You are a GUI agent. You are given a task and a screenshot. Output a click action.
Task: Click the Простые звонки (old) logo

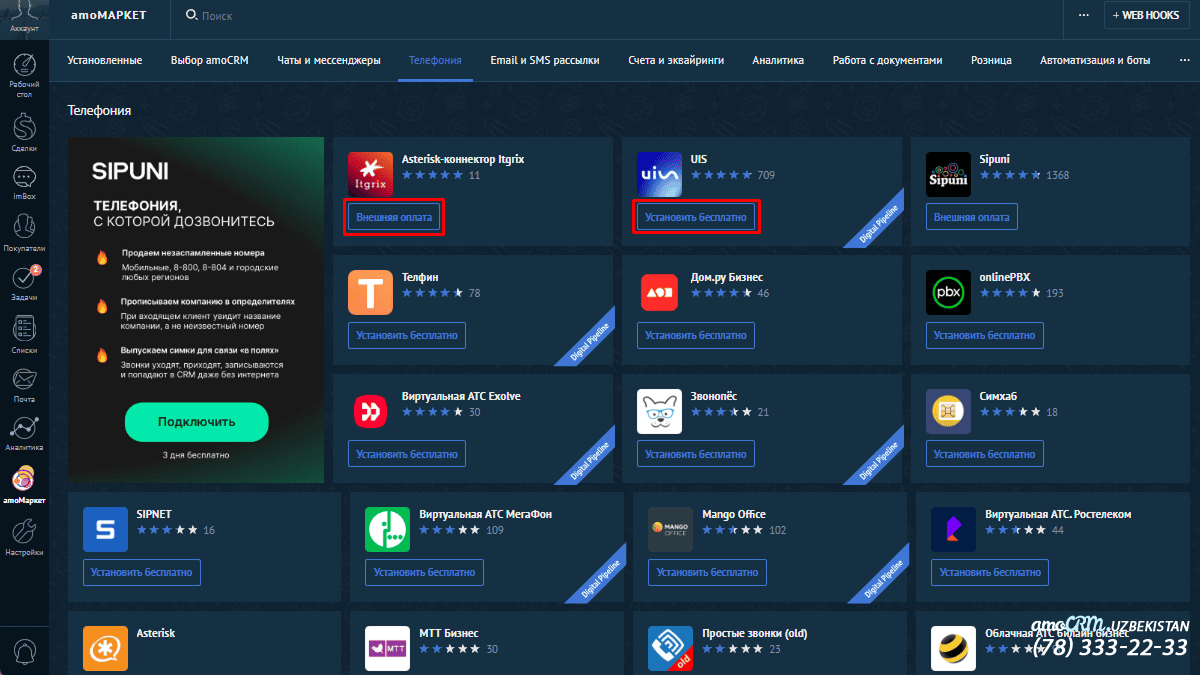point(670,648)
